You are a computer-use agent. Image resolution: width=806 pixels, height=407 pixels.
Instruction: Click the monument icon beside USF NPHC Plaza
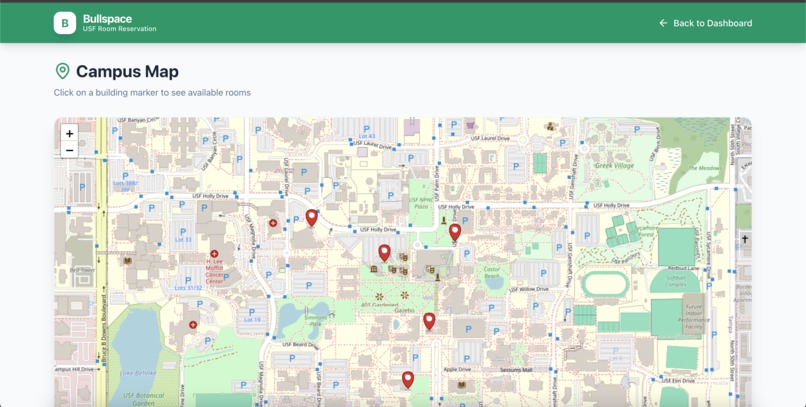coord(444,221)
